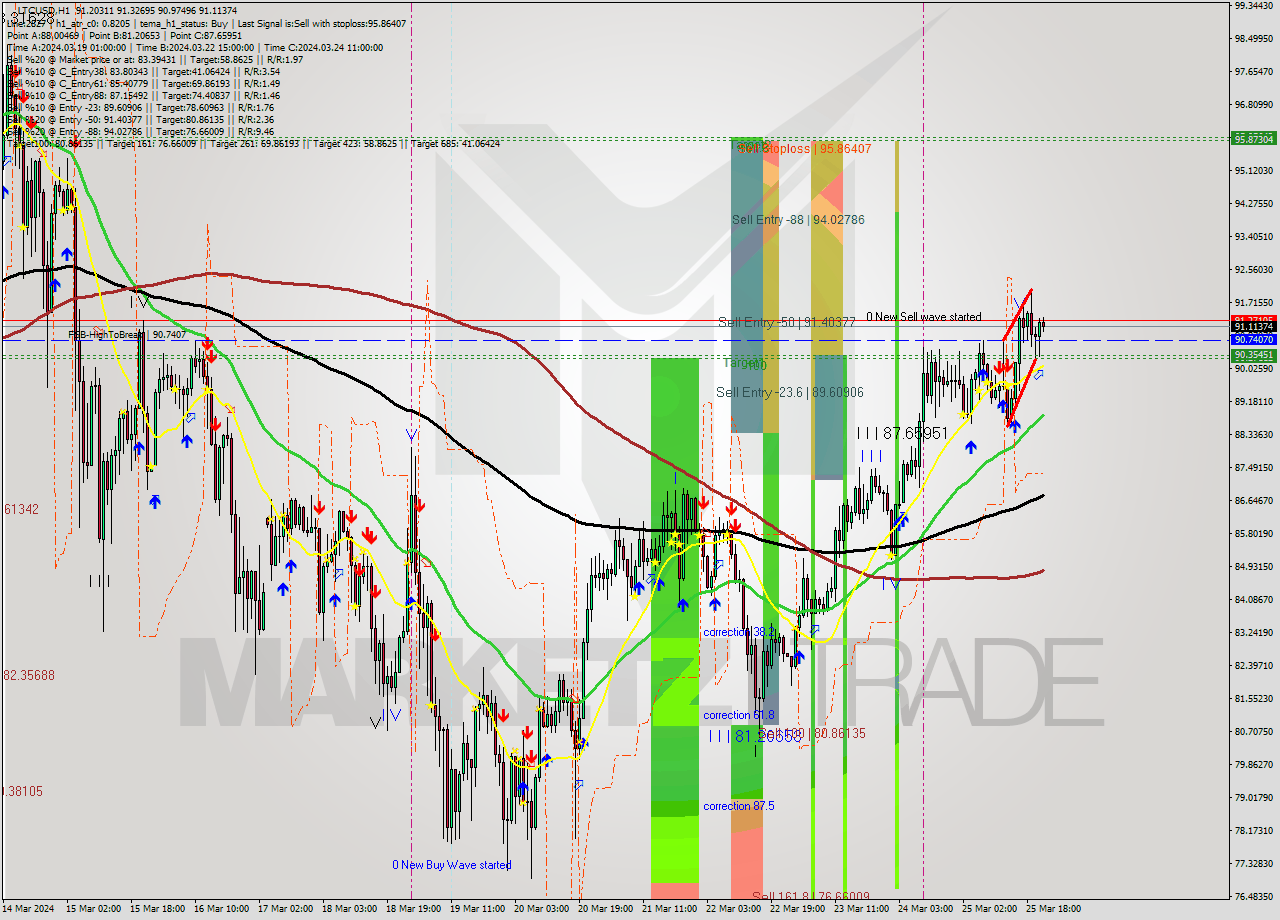Click the 93.40510 price axis label
The height and width of the screenshot is (920, 1280).
tap(1254, 237)
